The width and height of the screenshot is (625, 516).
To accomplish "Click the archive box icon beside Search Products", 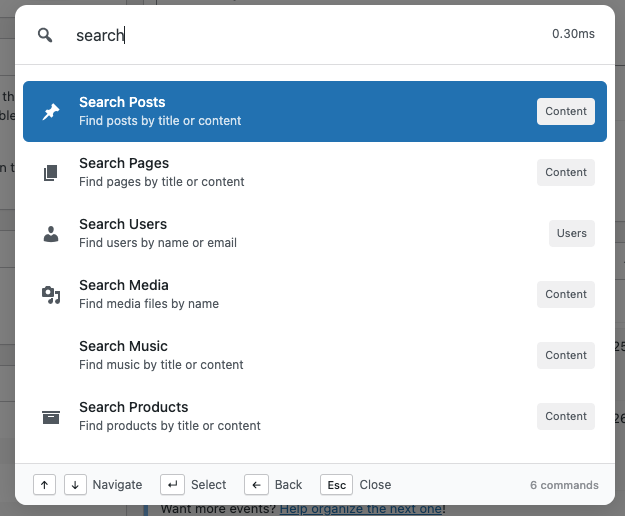I will point(51,417).
